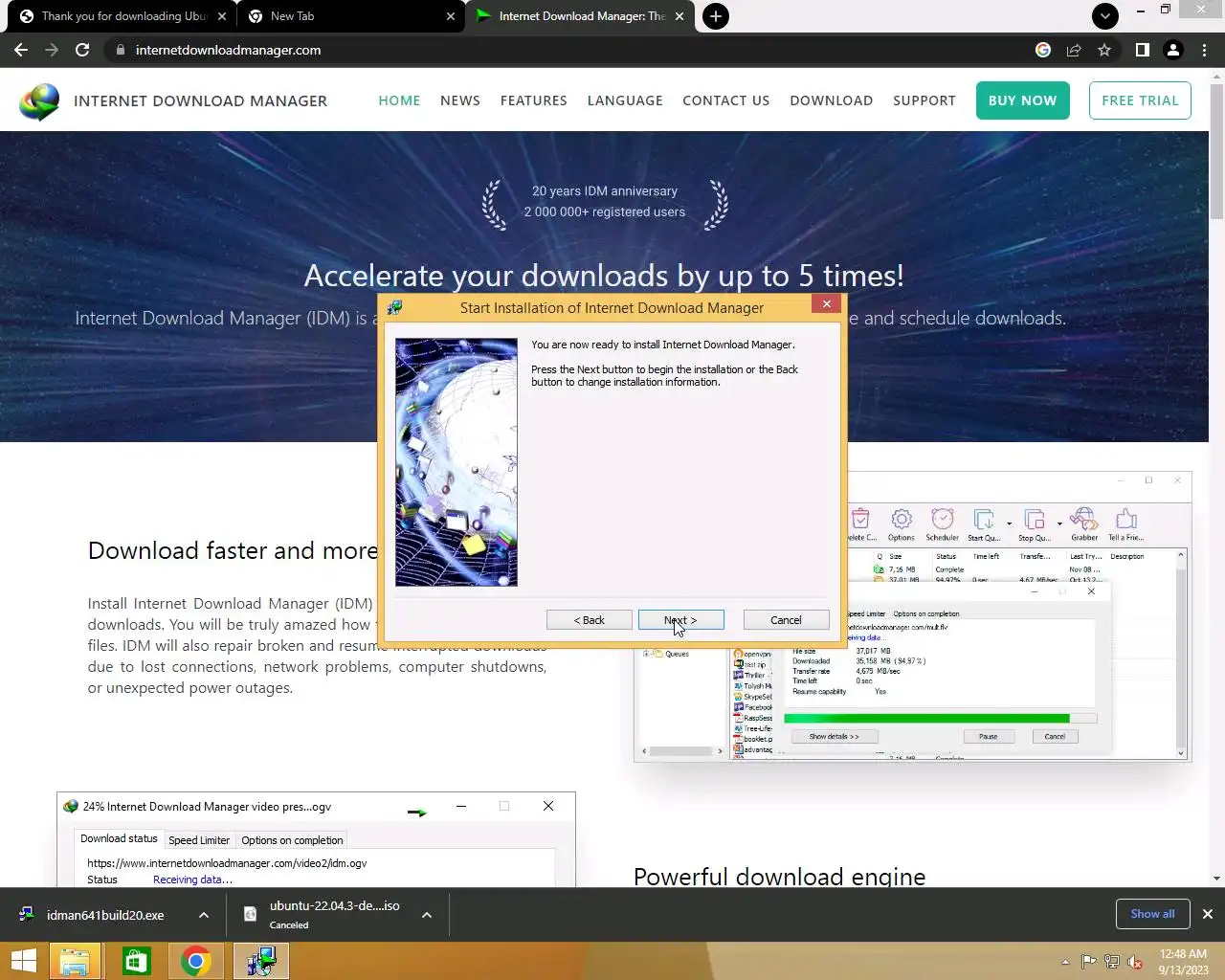Open the NEWS menu item
Image resolution: width=1225 pixels, height=980 pixels.
point(460,100)
